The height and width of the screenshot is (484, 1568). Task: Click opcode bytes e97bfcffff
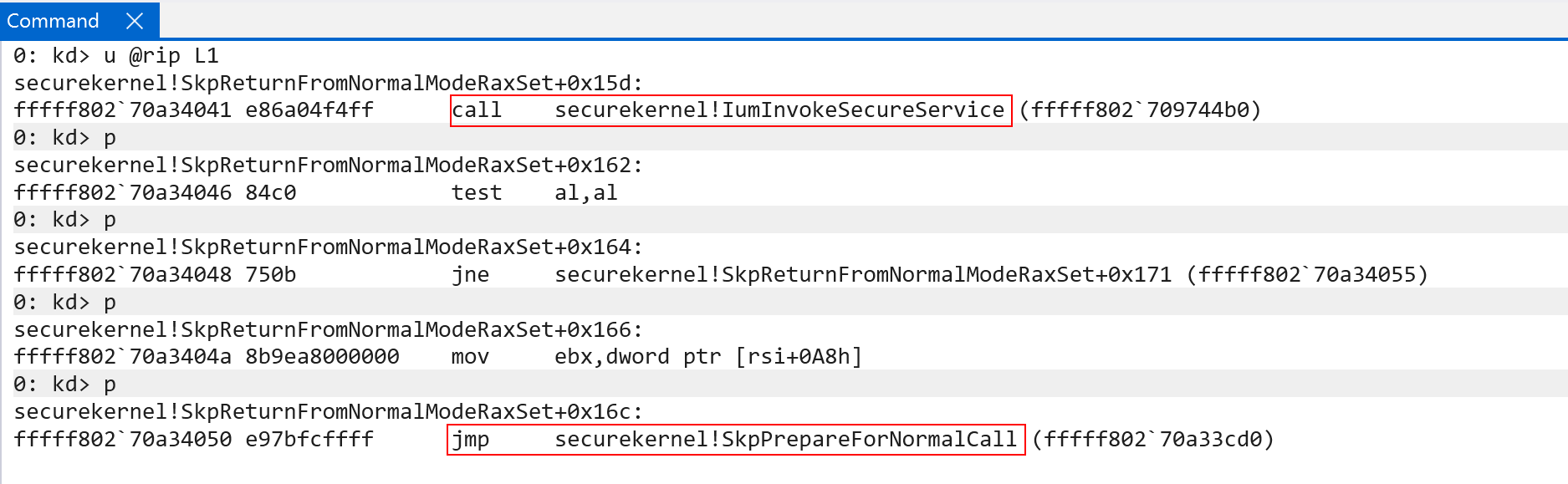(309, 440)
